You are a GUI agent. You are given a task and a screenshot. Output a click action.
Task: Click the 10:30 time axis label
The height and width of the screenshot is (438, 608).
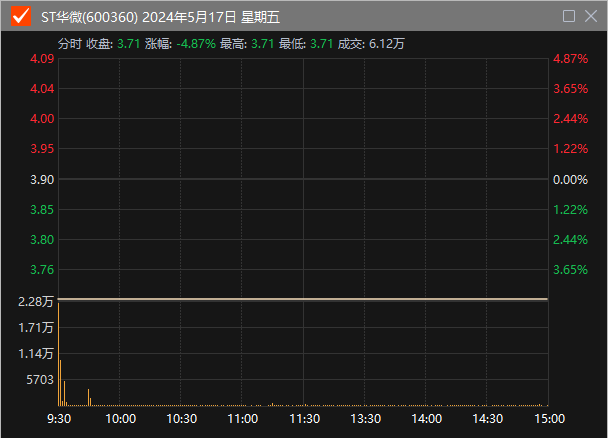(x=181, y=419)
